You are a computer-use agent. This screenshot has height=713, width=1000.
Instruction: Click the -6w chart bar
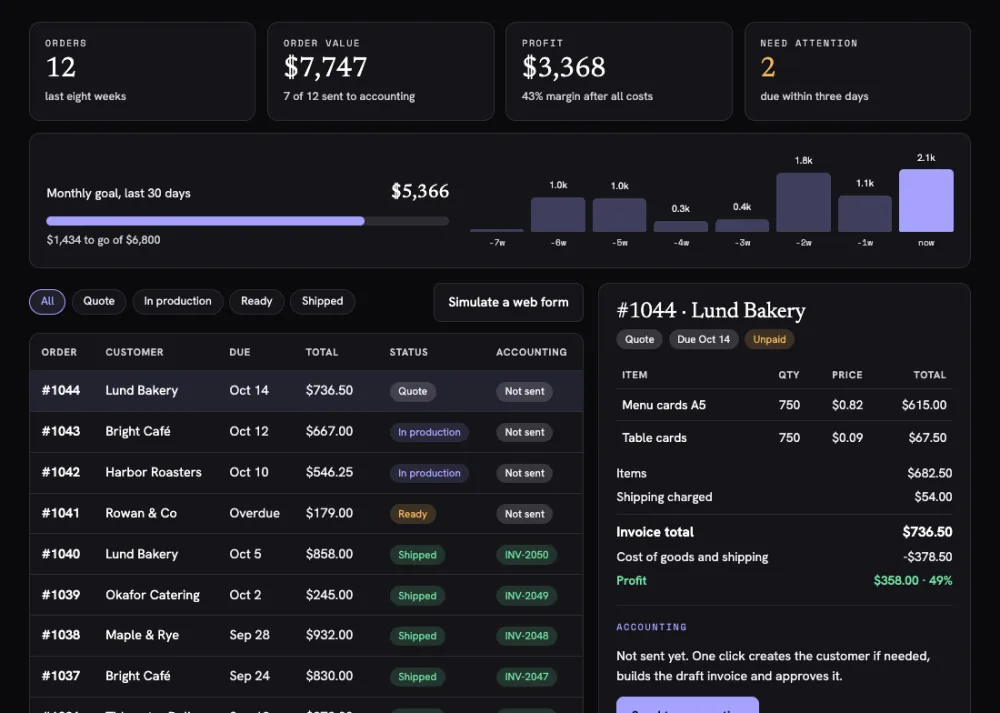coord(558,214)
